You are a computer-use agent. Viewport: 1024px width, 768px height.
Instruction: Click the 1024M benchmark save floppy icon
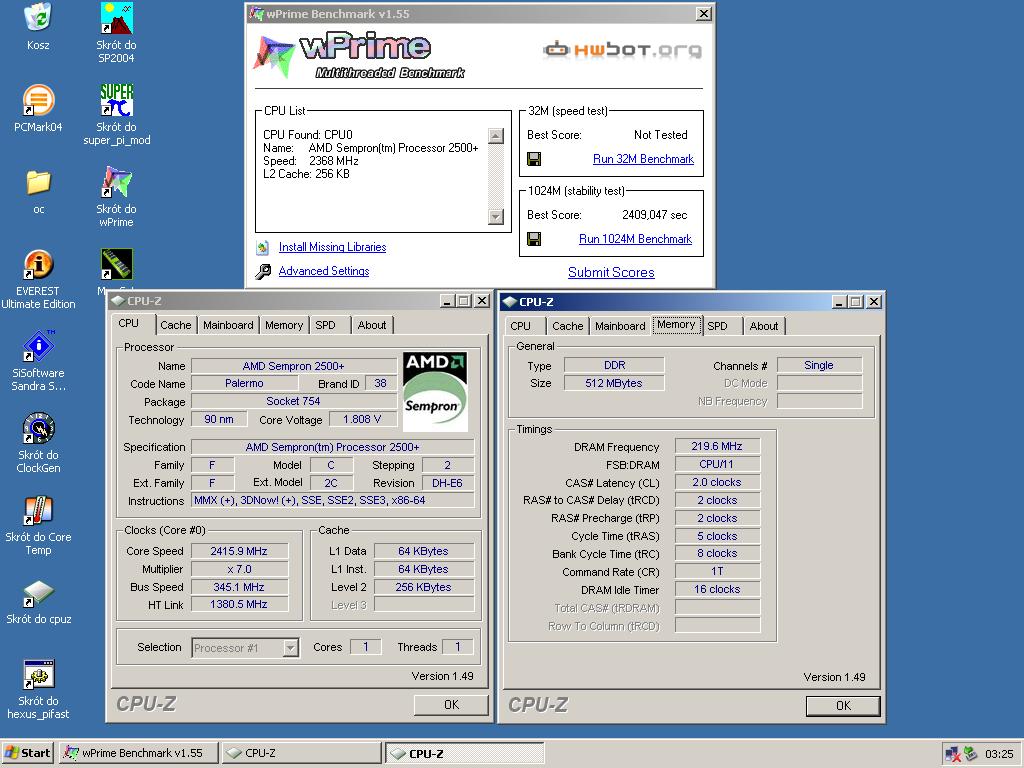[x=534, y=239]
